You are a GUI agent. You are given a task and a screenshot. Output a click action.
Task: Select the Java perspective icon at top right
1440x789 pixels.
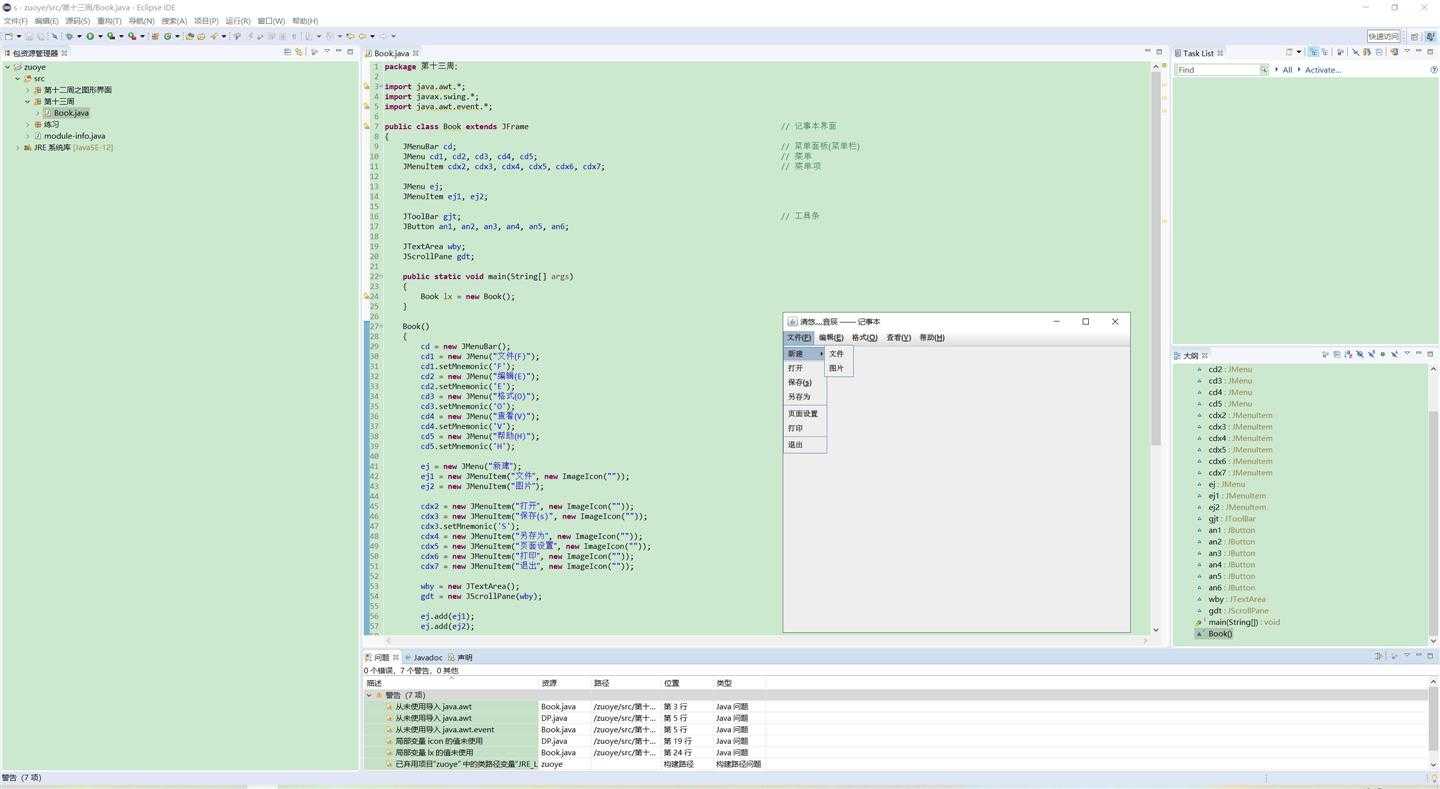(1430, 36)
